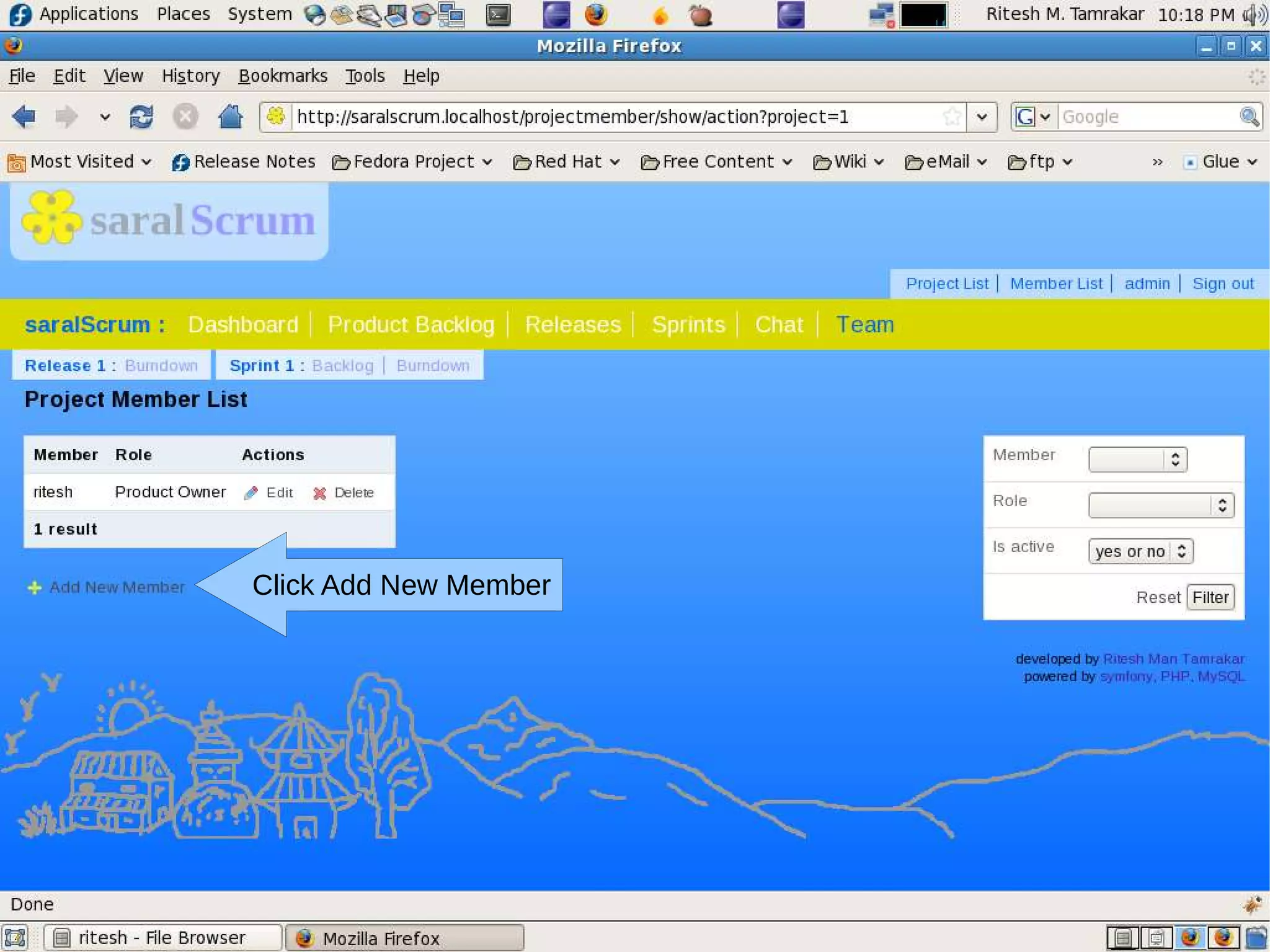Expand the Fedora Project bookmarks folder

[x=412, y=162]
